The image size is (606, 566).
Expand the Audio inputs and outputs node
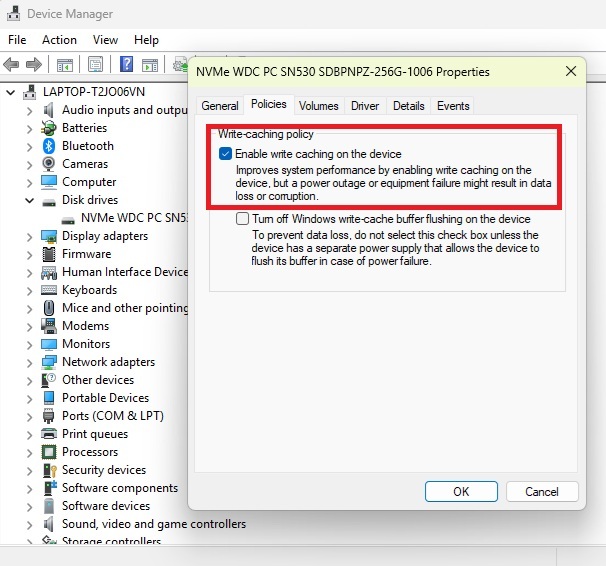[x=29, y=111]
